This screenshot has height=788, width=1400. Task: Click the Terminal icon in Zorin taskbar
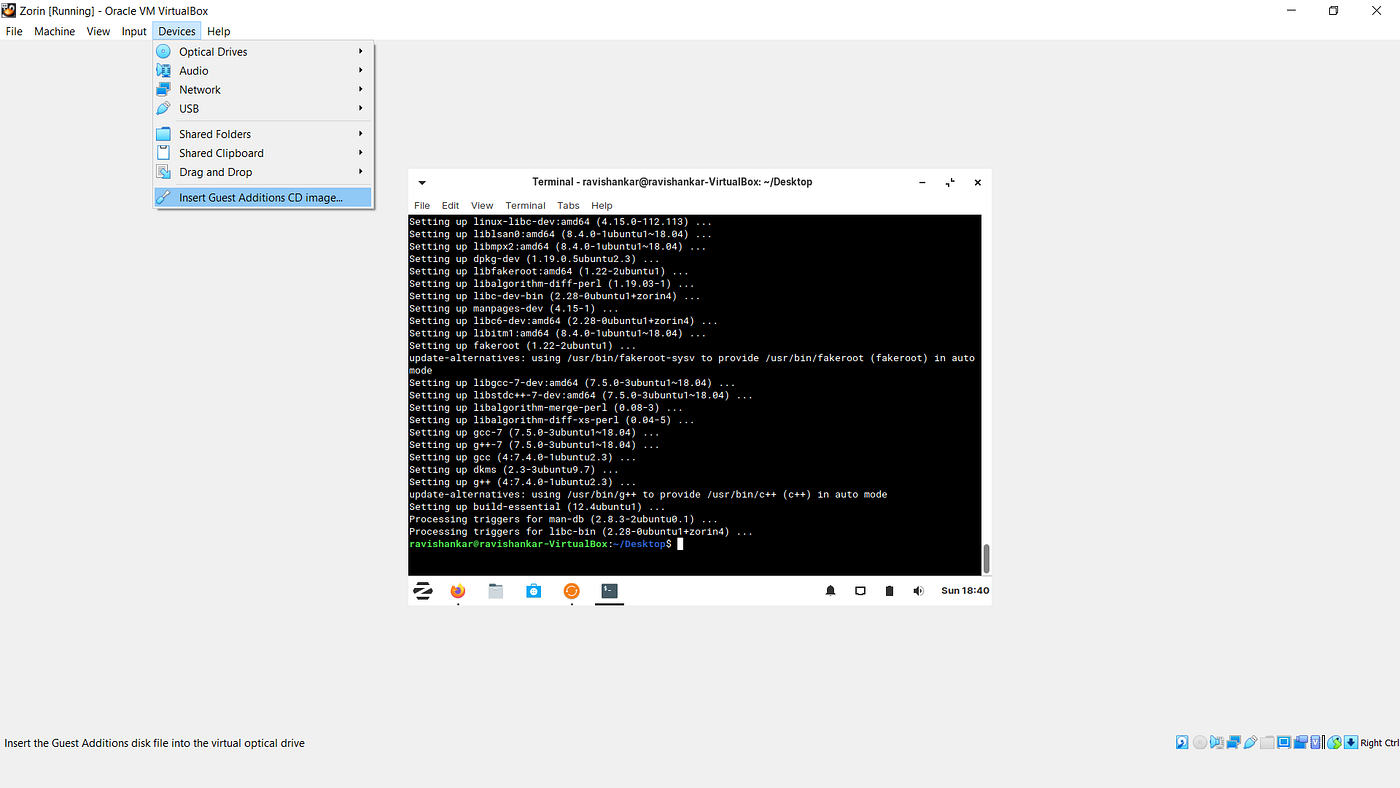tap(609, 591)
